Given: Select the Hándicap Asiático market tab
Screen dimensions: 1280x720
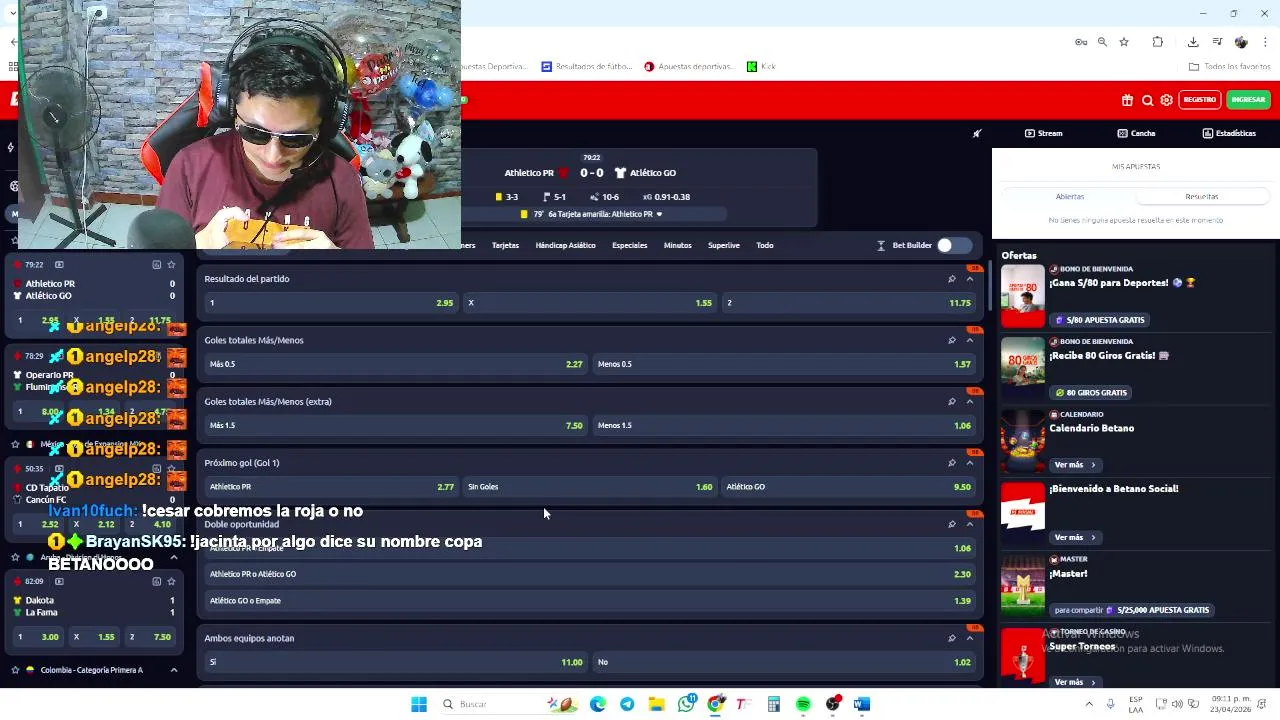Looking at the screenshot, I should pos(565,245).
